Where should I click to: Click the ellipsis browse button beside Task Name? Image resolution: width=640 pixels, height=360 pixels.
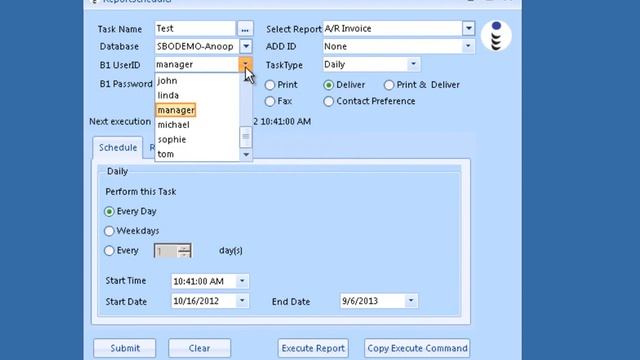[245, 29]
